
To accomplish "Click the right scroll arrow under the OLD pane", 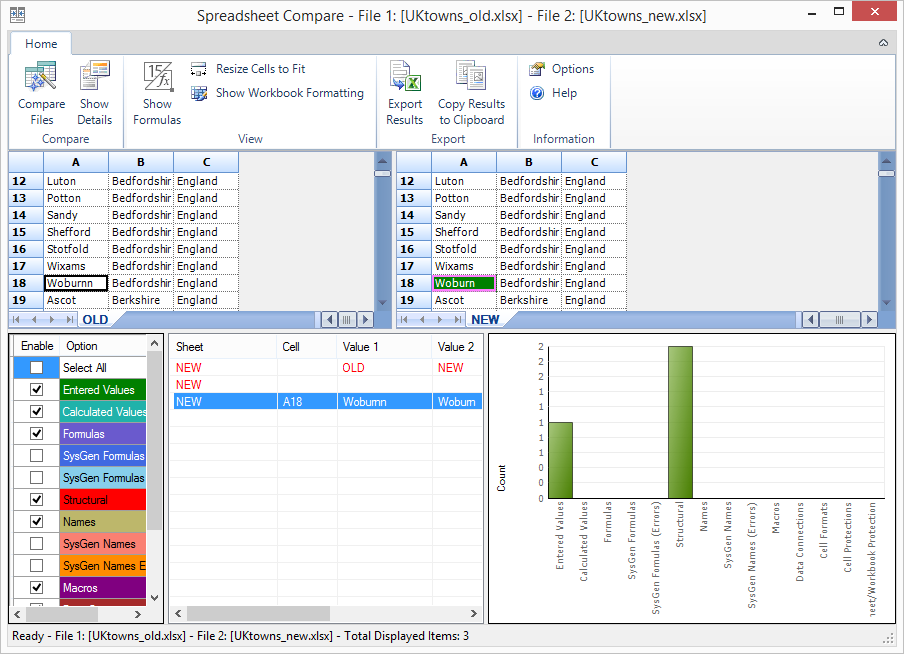I will click(x=366, y=319).
